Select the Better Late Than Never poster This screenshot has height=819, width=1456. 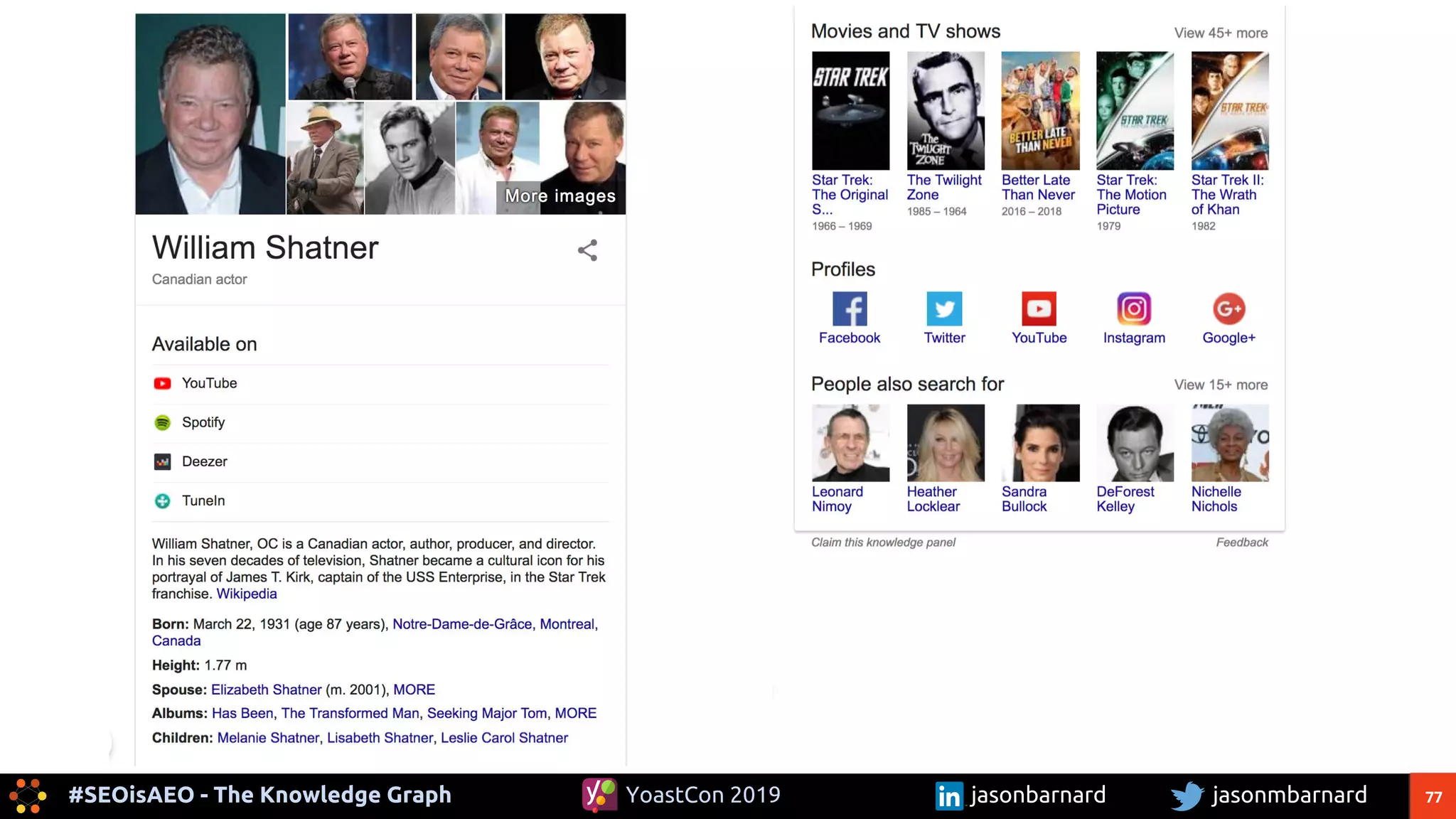1040,110
